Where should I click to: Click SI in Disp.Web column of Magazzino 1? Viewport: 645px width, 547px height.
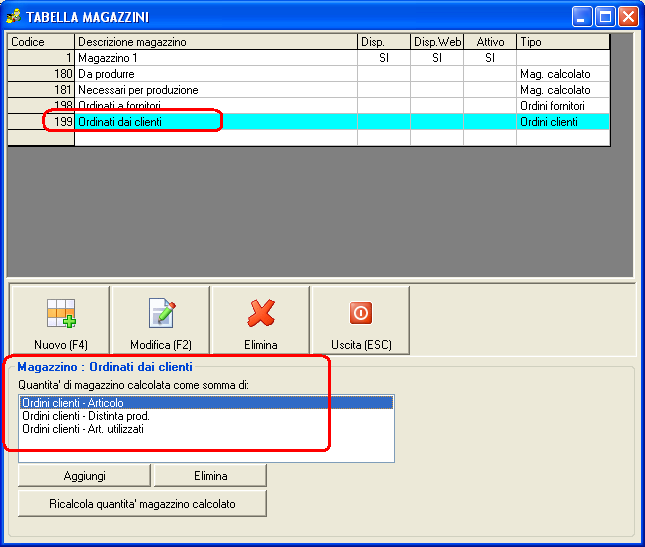437,58
